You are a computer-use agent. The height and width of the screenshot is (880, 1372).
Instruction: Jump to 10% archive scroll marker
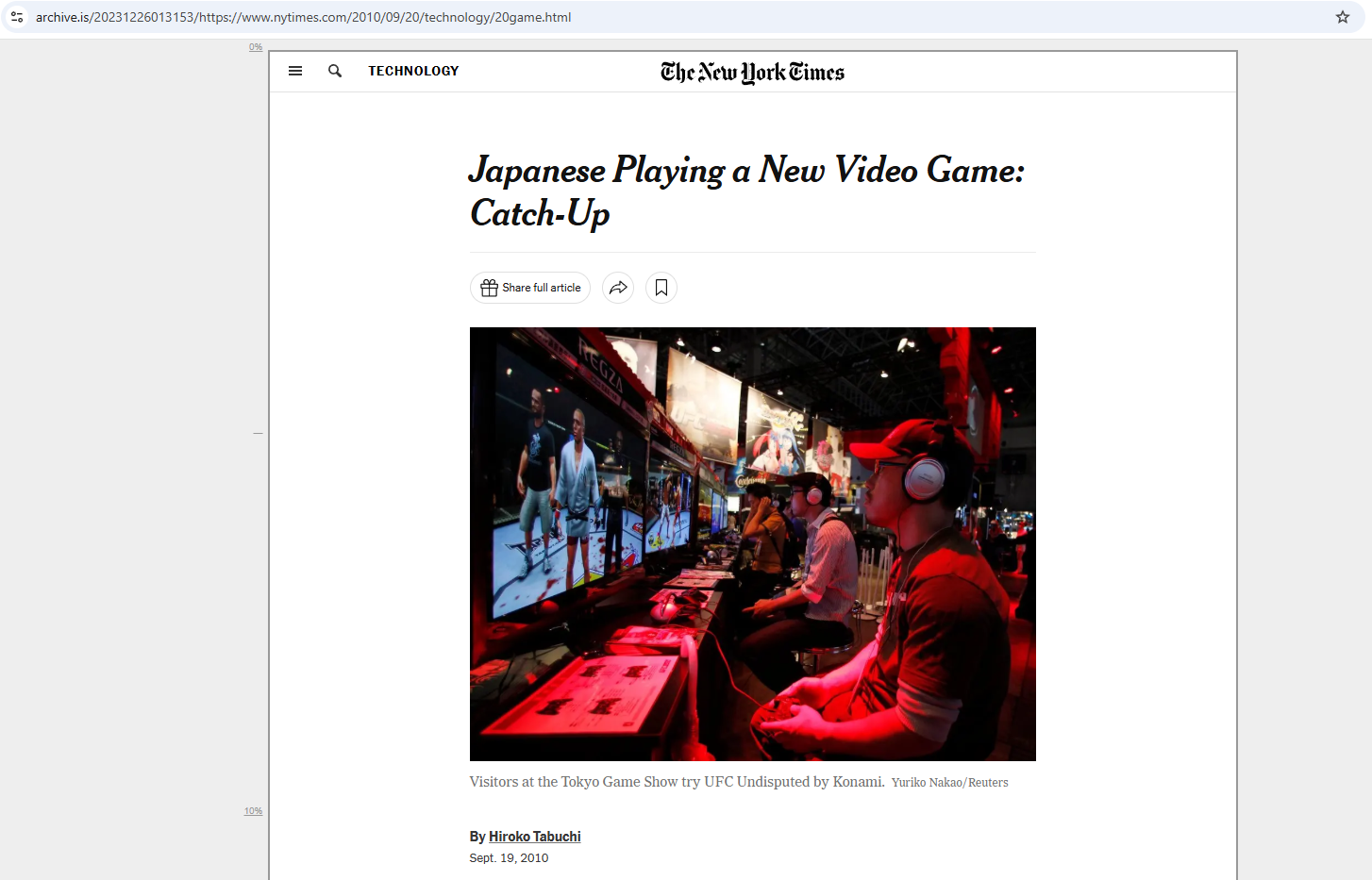253,811
